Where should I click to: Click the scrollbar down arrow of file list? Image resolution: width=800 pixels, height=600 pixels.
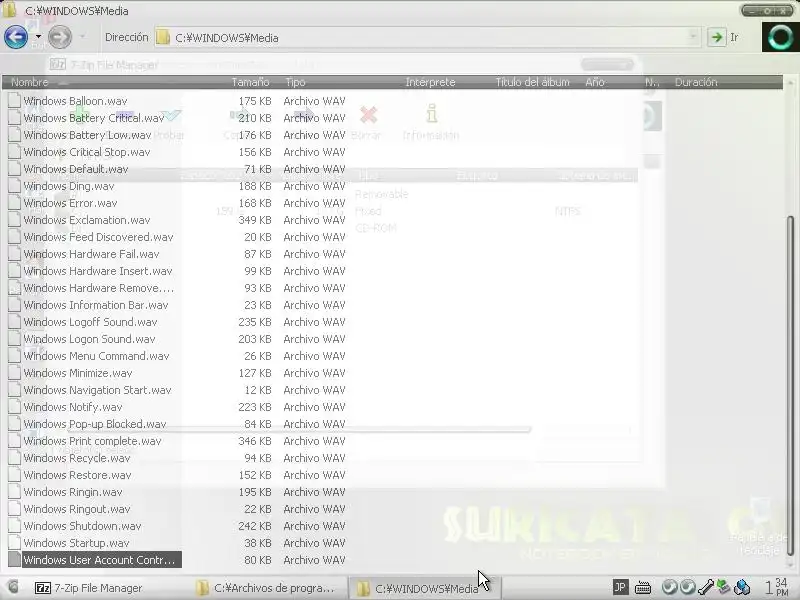[x=790, y=564]
